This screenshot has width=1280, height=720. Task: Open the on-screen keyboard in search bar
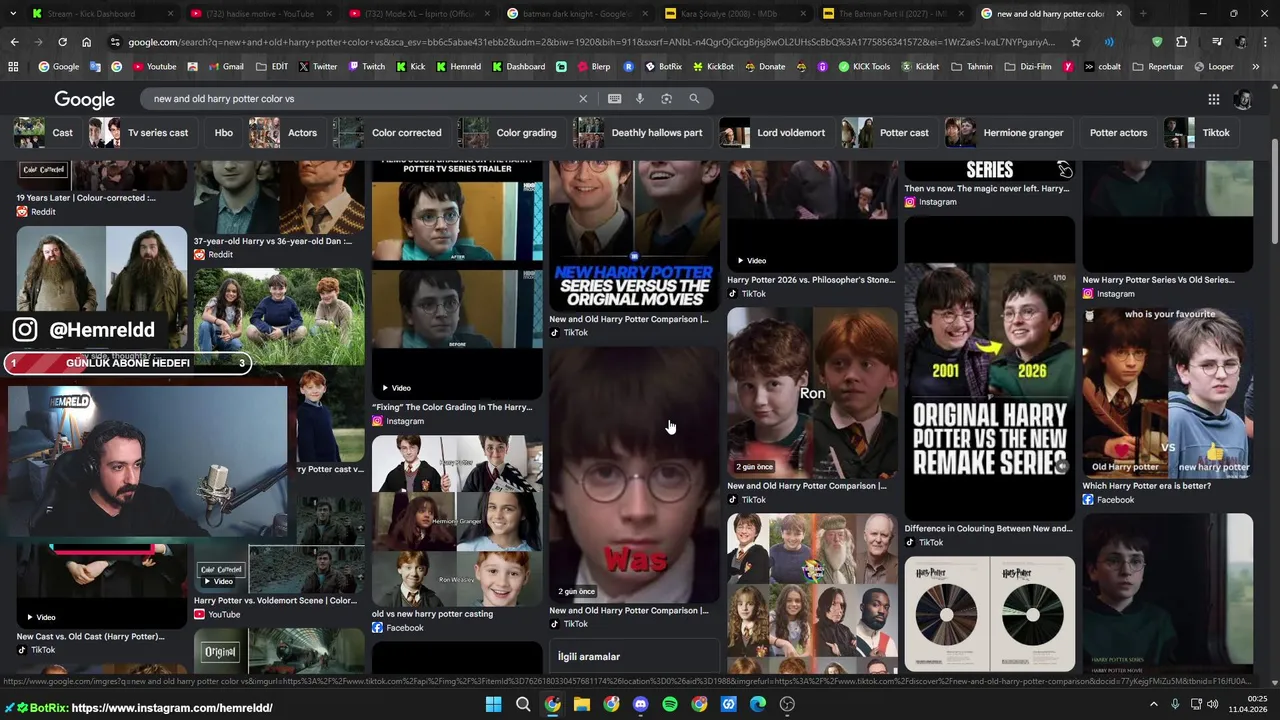click(x=614, y=99)
